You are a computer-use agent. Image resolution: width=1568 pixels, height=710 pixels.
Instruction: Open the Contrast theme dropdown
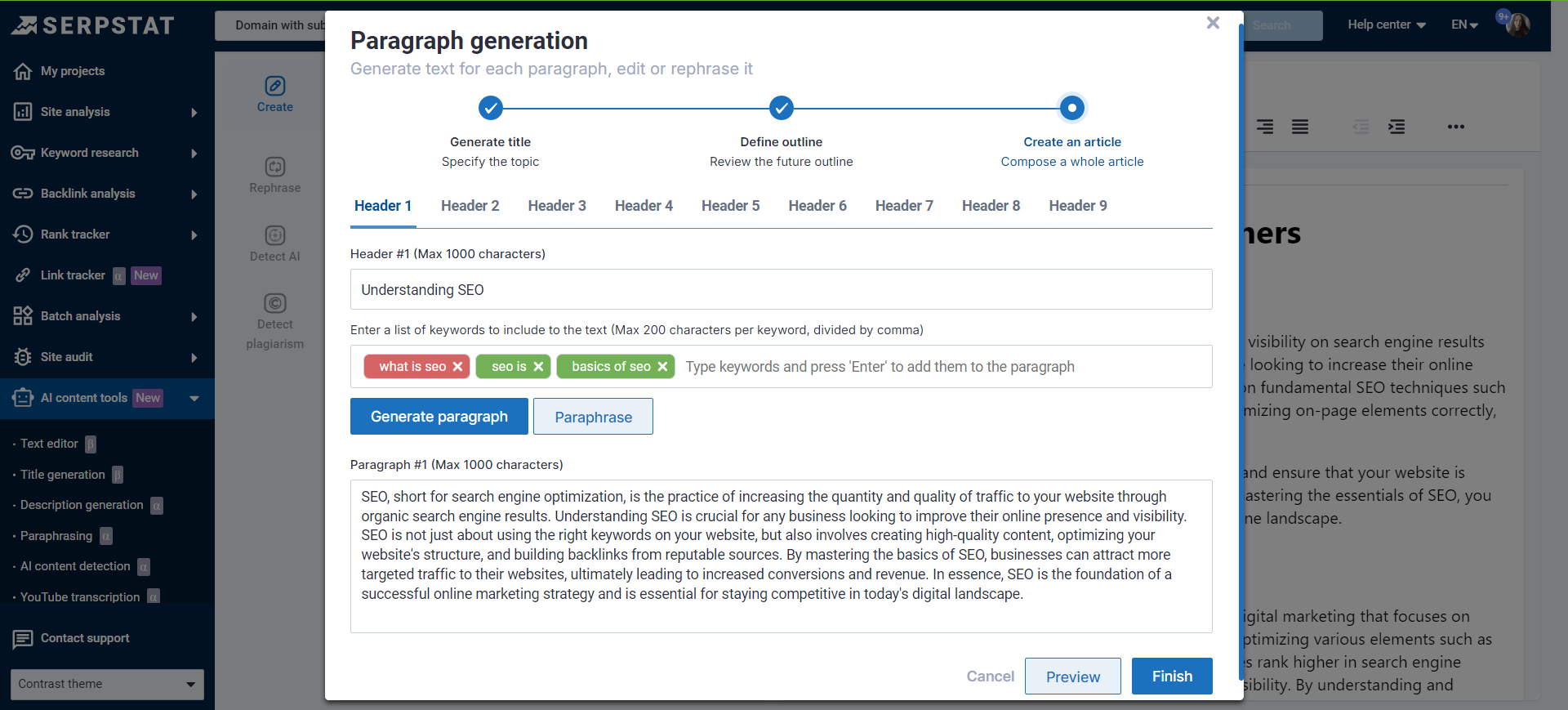pos(107,684)
